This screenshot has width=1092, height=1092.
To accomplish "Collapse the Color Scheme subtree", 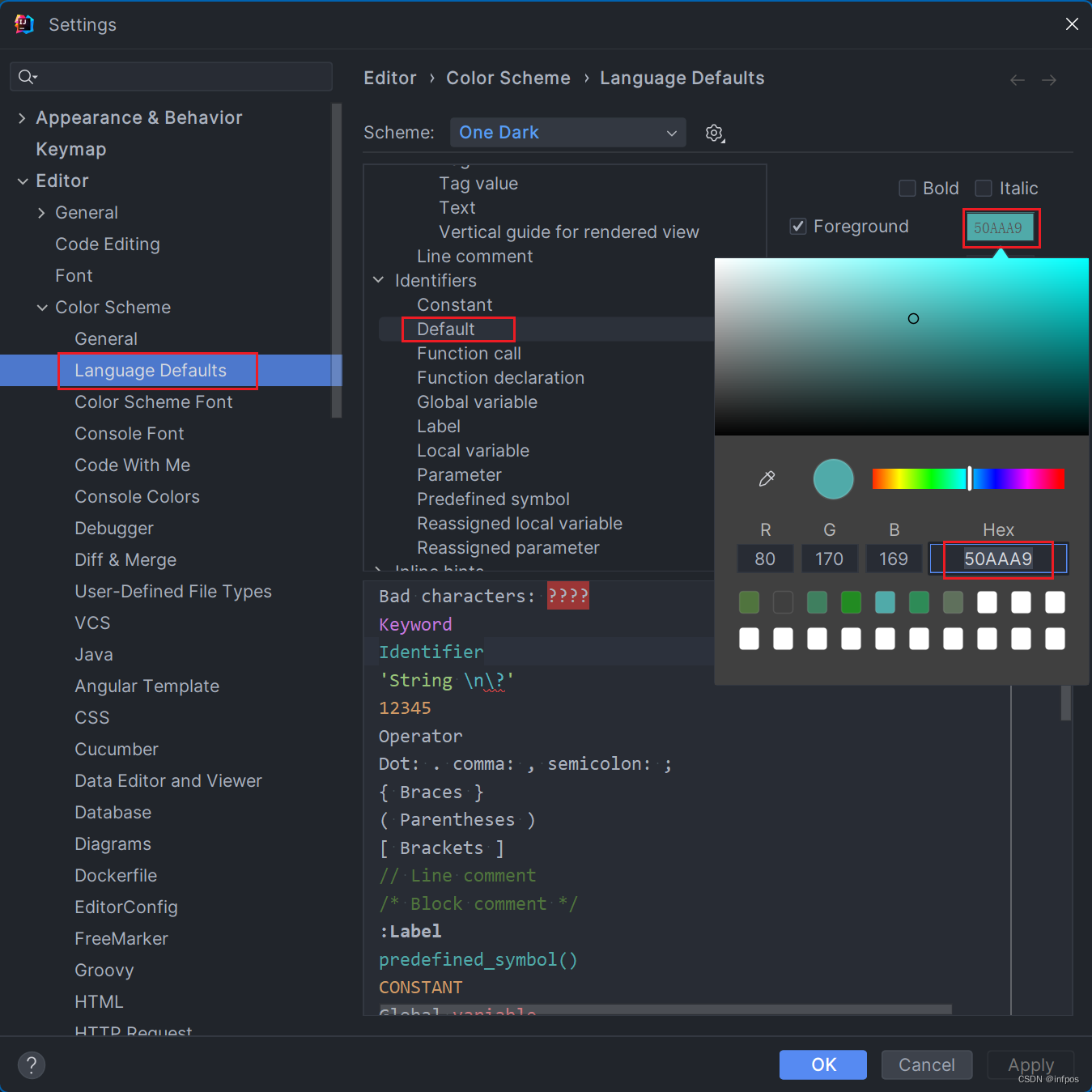I will click(x=41, y=308).
